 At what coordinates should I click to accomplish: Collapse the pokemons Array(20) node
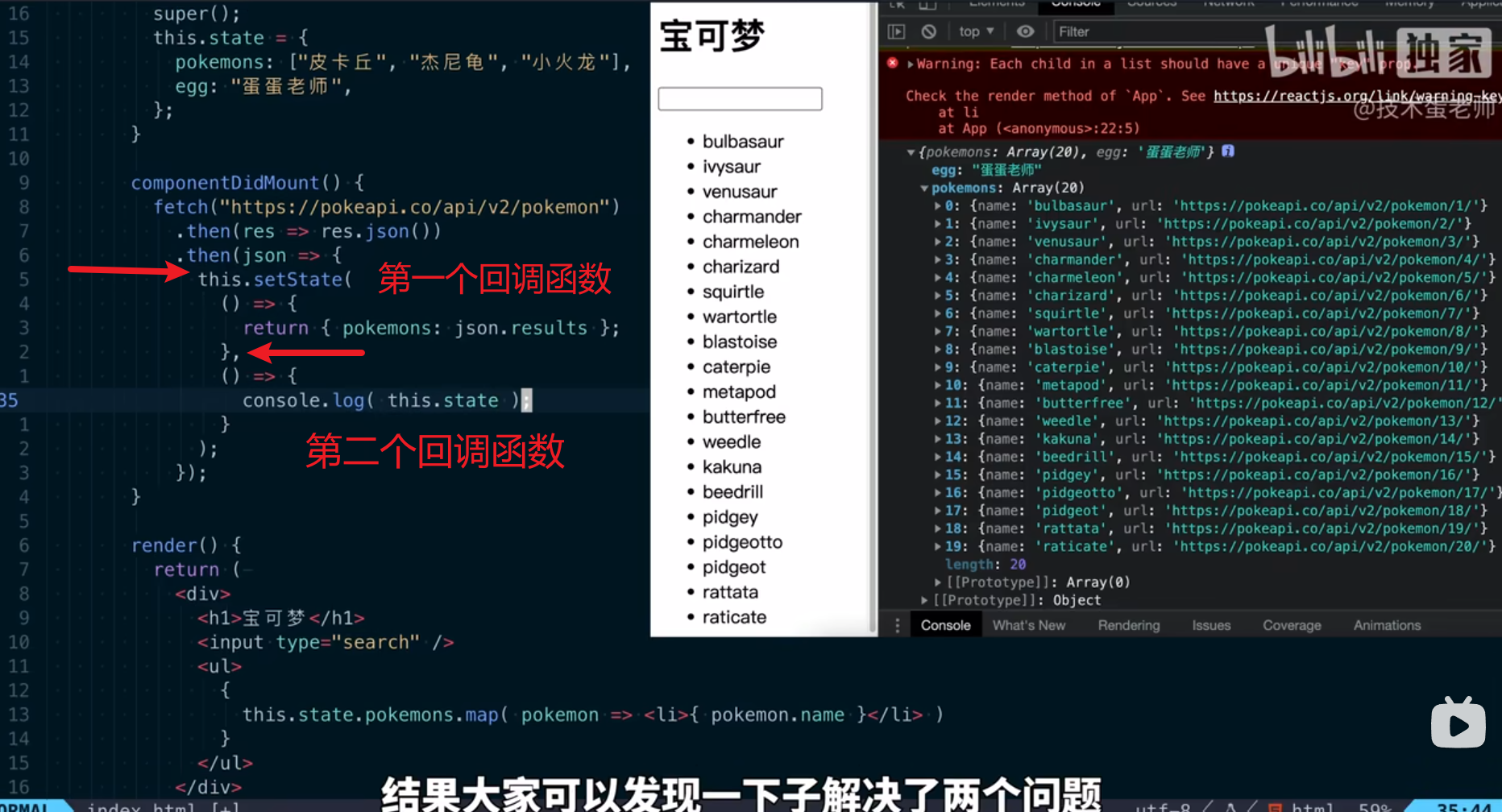click(x=924, y=188)
